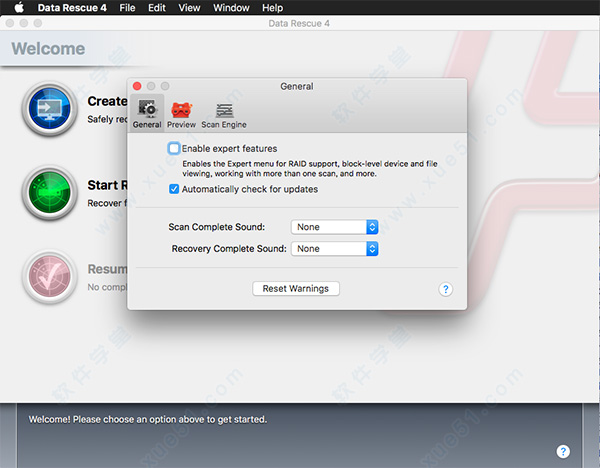Viewport: 600px width, 468px height.
Task: Open the Edit menu
Action: [157, 8]
